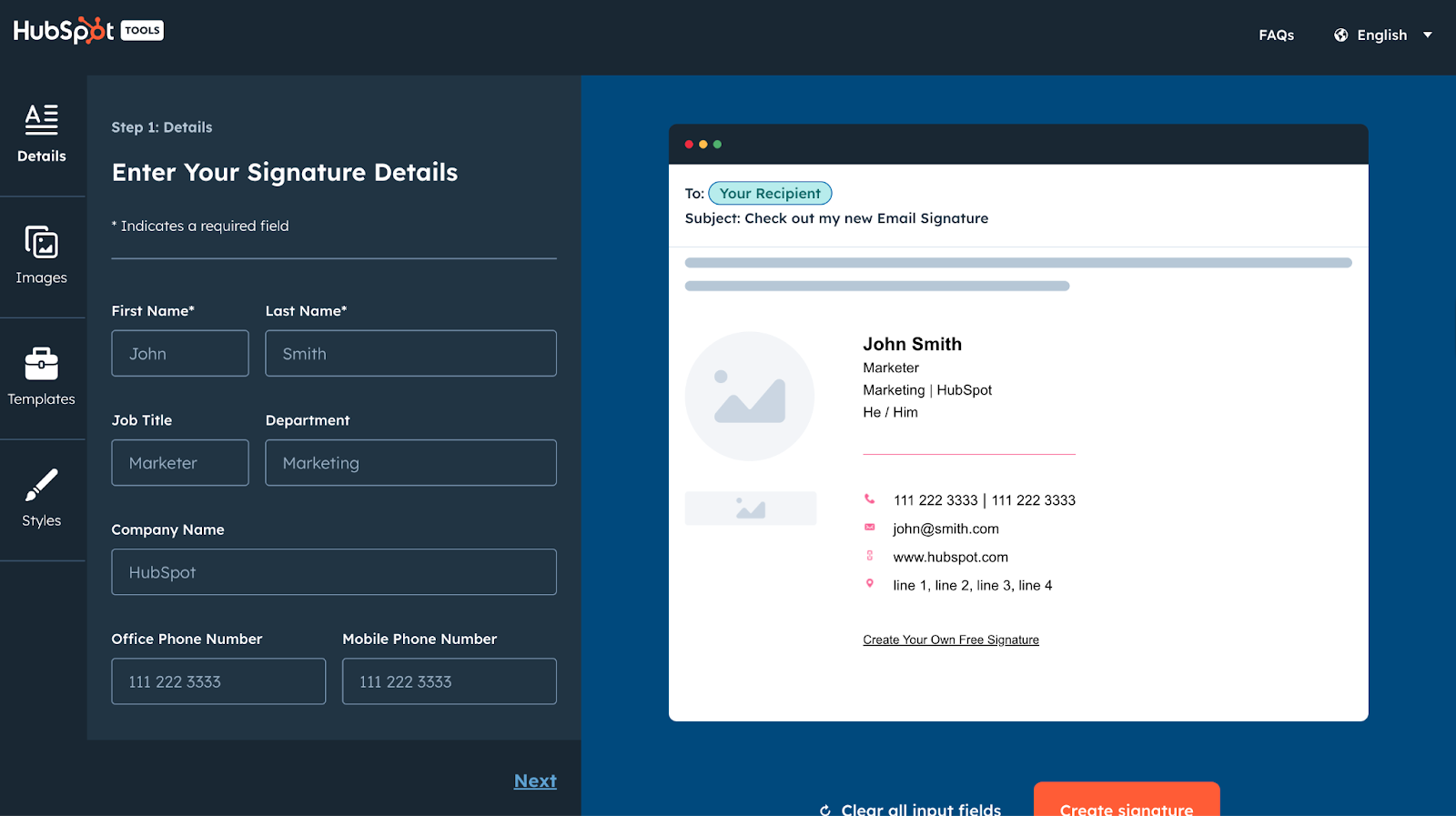Click the location pin icon in preview
Image resolution: width=1456 pixels, height=816 pixels.
pyautogui.click(x=870, y=584)
